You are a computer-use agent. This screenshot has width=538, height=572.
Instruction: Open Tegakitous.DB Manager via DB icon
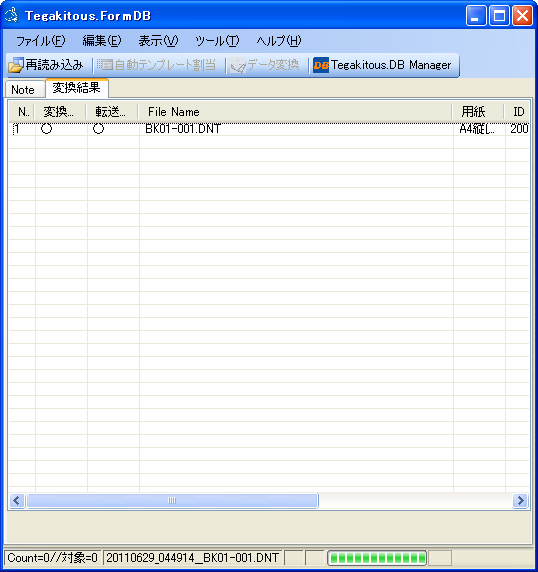tap(321, 65)
